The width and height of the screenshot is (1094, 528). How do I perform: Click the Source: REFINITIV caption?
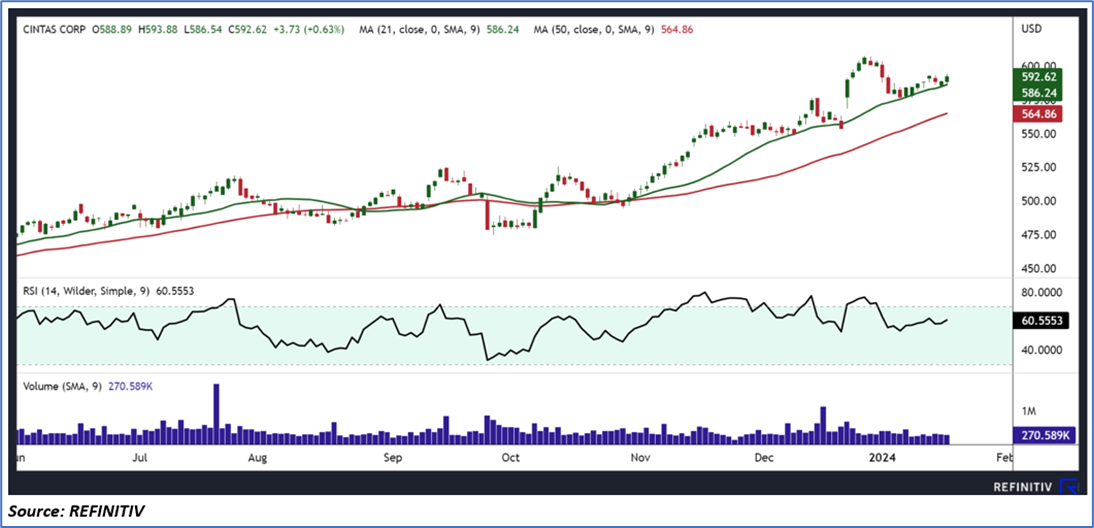click(77, 512)
